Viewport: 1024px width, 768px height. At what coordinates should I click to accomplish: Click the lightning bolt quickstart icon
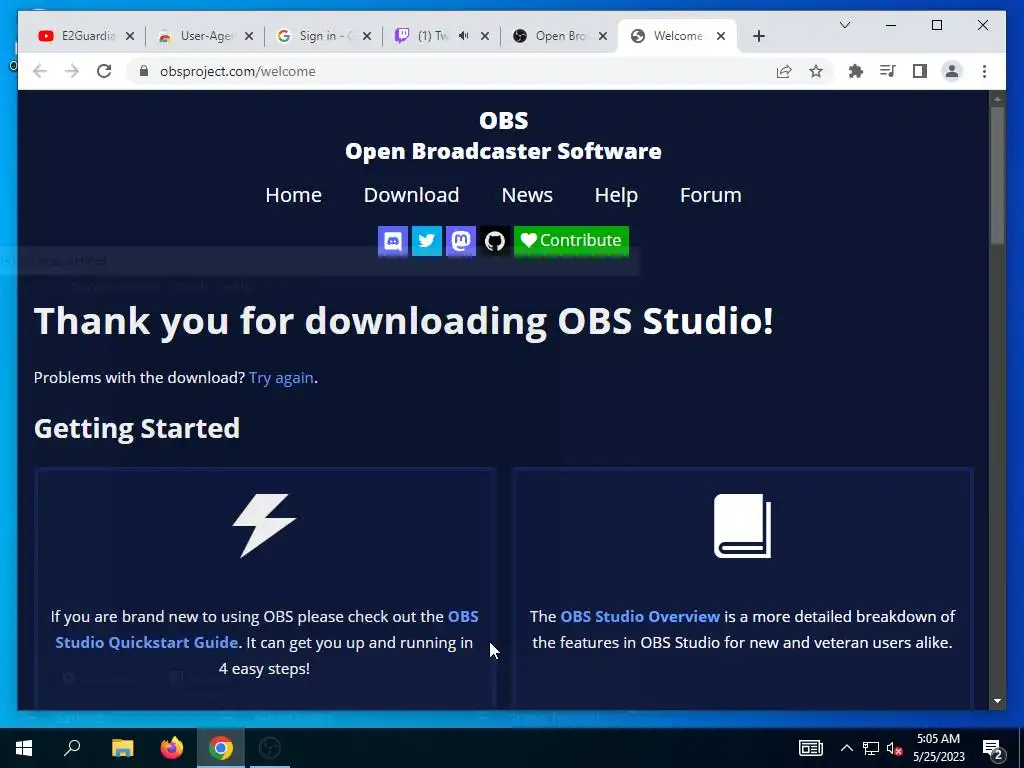tap(264, 526)
